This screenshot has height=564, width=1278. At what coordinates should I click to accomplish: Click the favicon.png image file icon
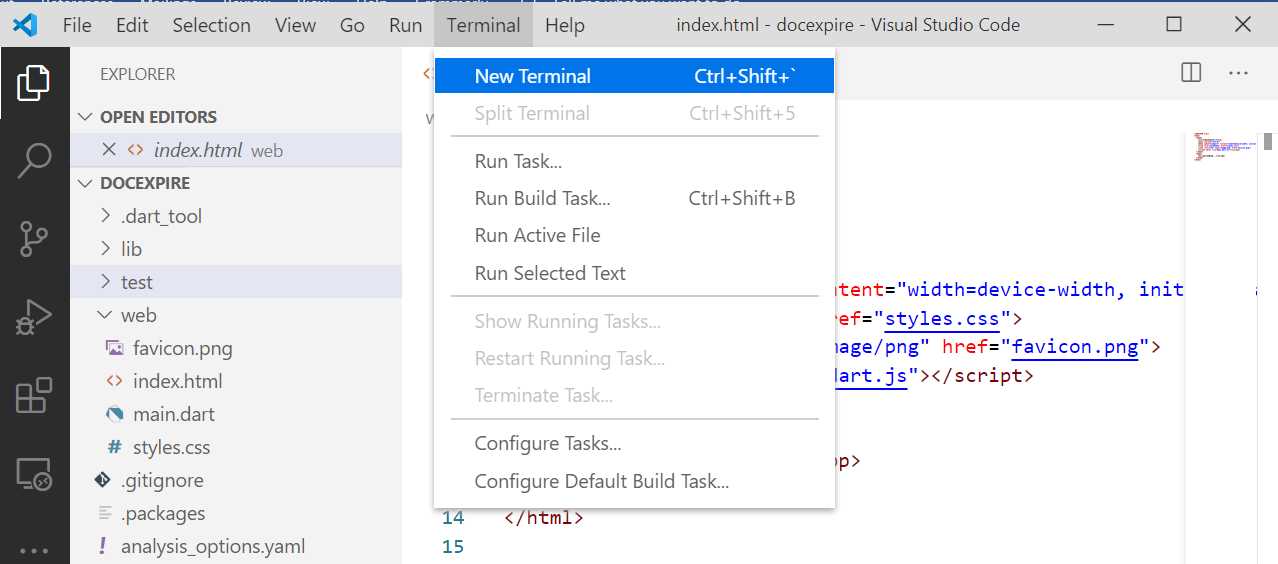click(x=114, y=348)
